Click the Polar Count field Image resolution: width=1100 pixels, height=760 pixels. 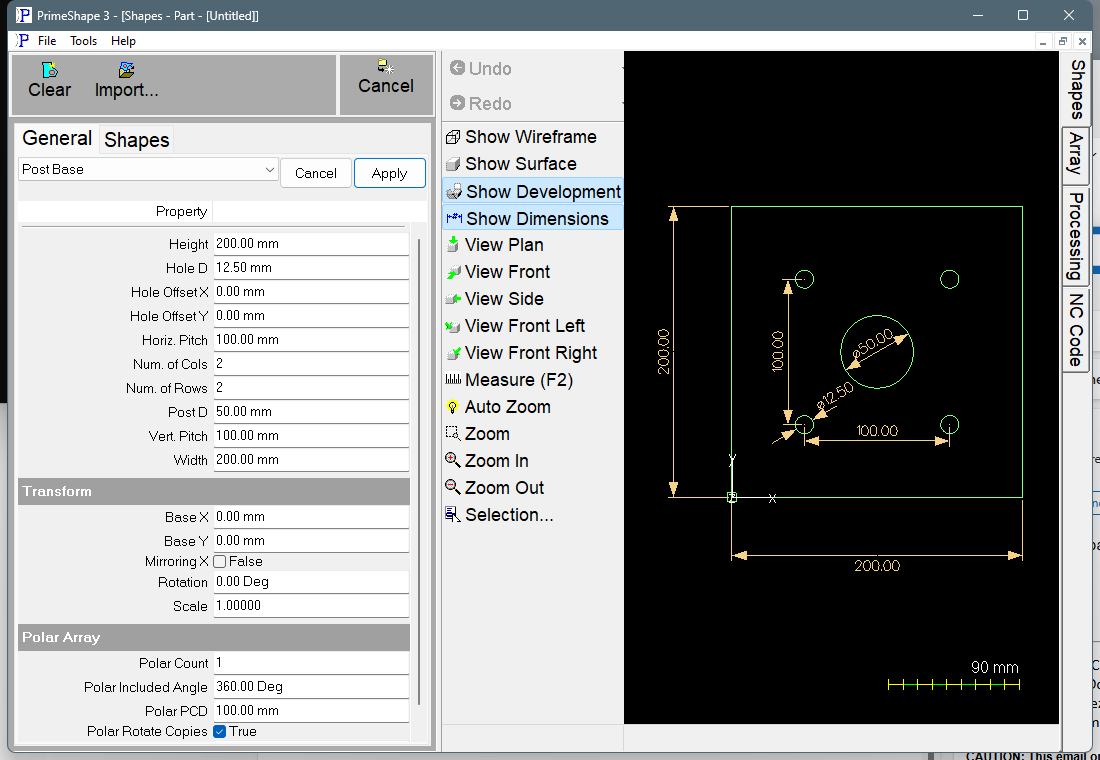311,662
